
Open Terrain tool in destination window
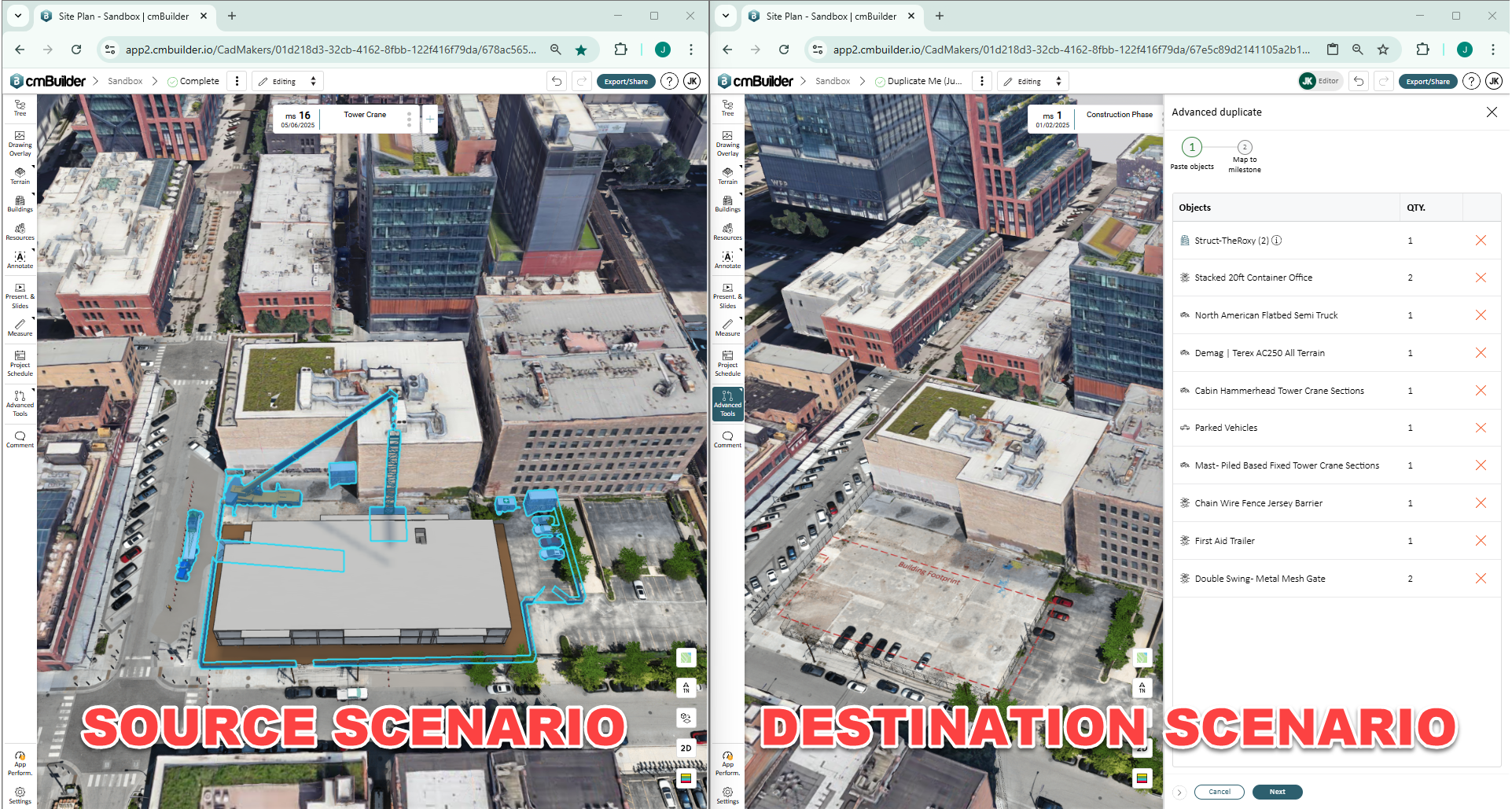(727, 175)
